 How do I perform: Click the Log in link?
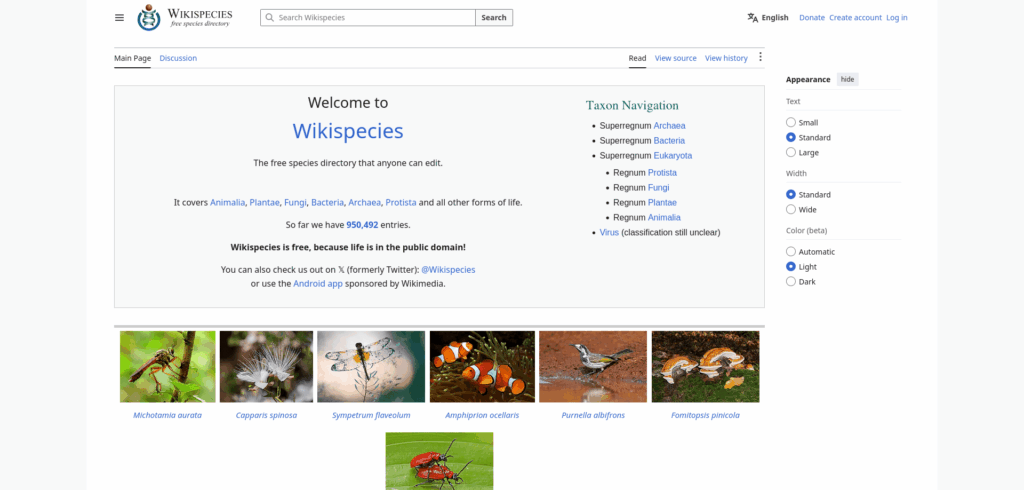(x=897, y=18)
